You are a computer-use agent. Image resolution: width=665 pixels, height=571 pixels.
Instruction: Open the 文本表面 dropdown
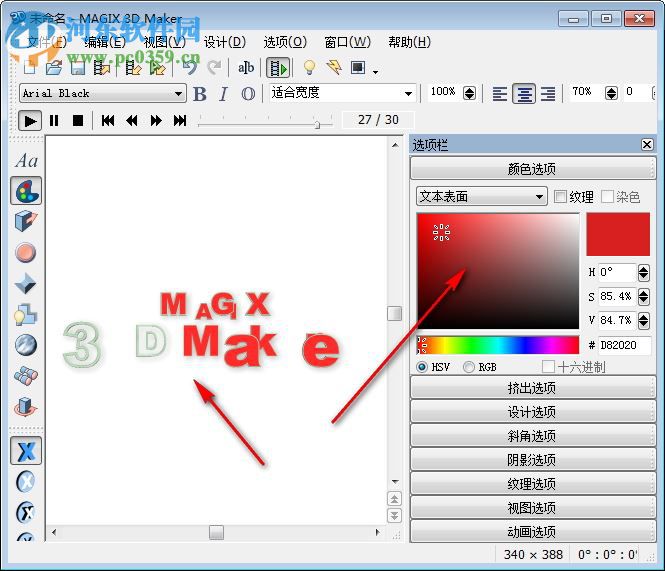coord(482,196)
